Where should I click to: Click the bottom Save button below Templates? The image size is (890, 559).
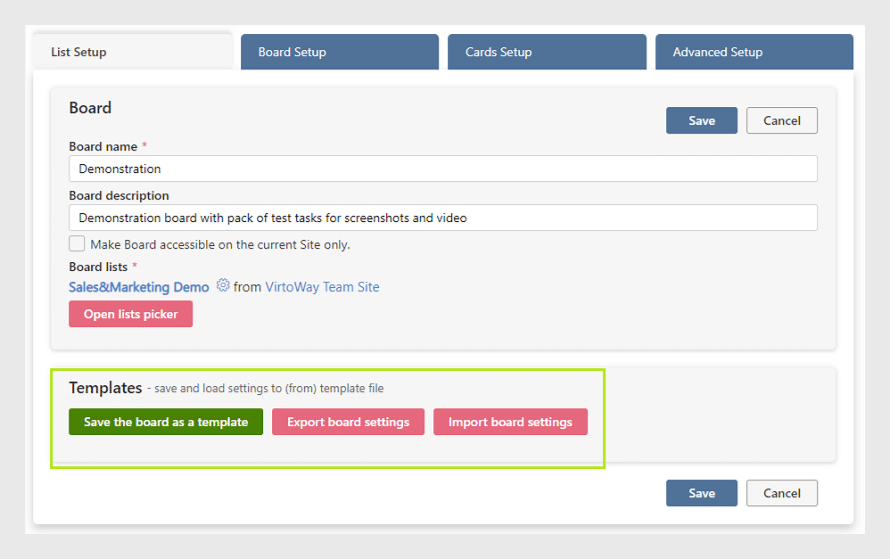tap(702, 493)
